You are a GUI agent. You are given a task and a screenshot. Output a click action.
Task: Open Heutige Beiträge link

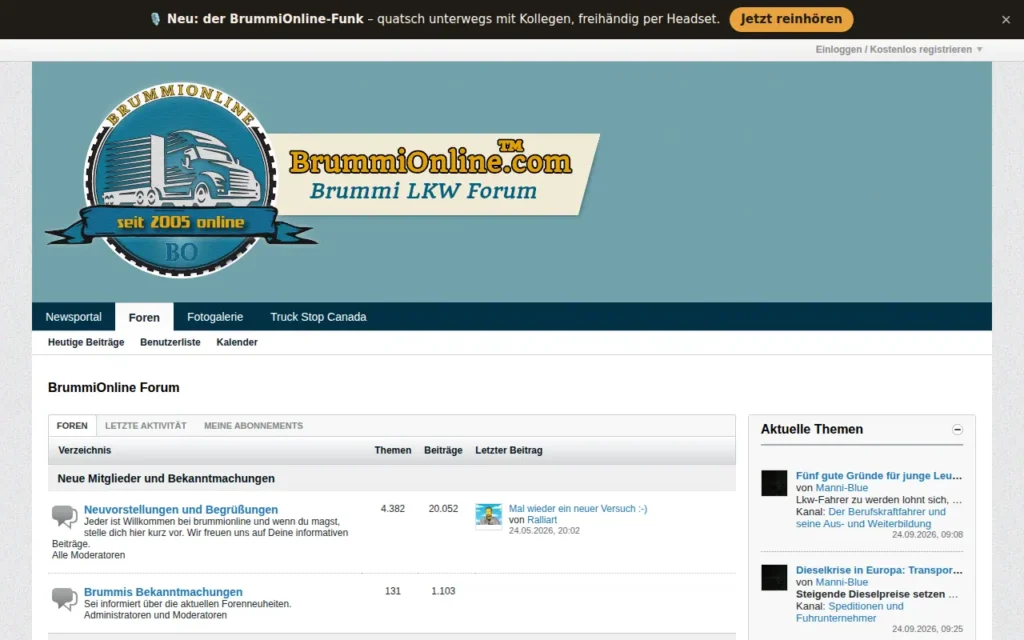[x=86, y=342]
